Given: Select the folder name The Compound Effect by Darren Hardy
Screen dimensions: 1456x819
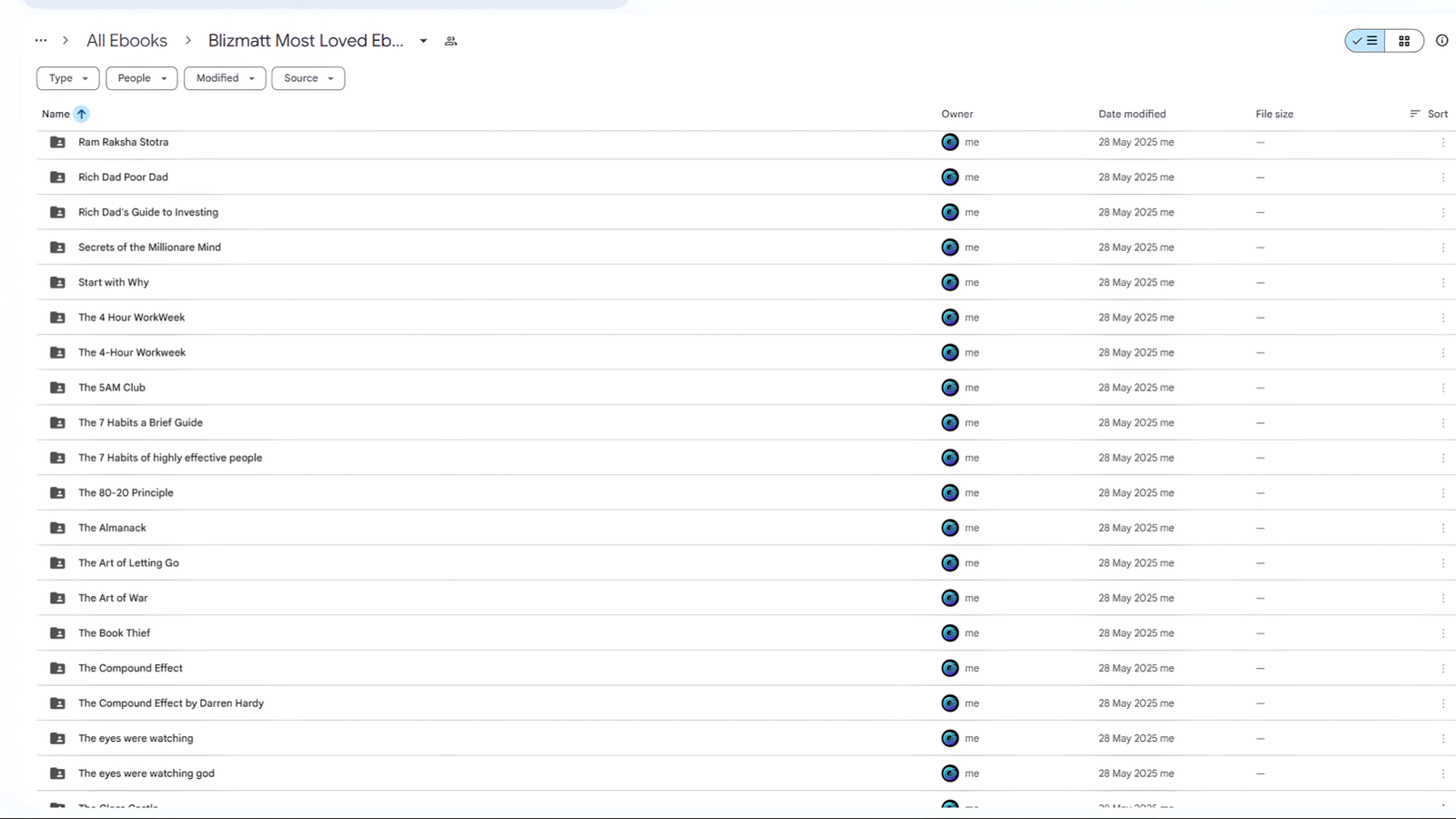Looking at the screenshot, I should point(171,703).
